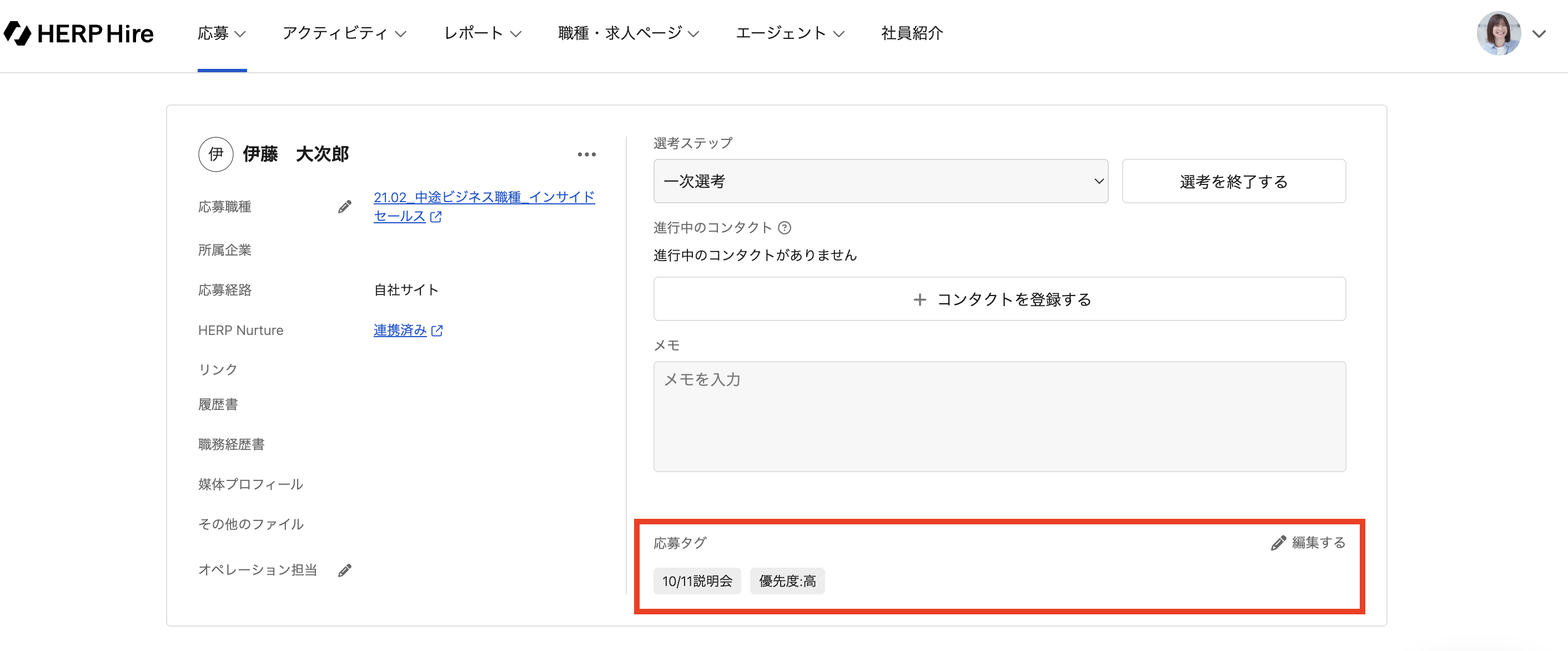
Task: Click help icon next to 進行中のコンタクト
Action: (x=785, y=228)
